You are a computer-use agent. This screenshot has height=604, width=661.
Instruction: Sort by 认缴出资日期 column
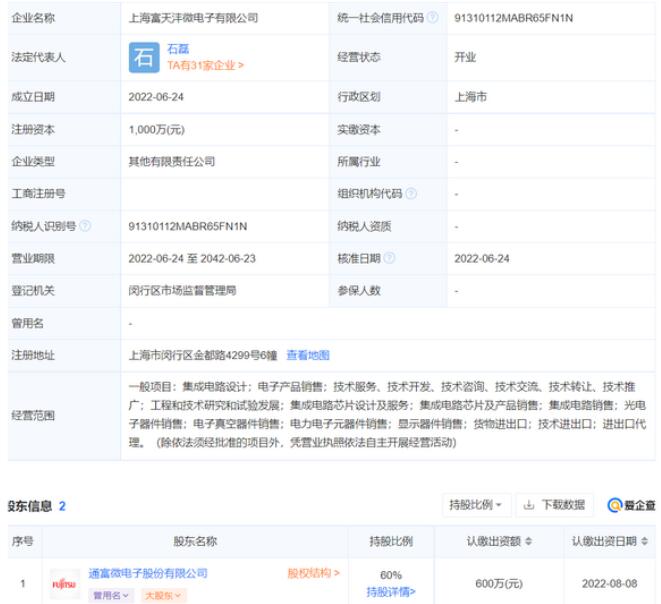coord(644,541)
